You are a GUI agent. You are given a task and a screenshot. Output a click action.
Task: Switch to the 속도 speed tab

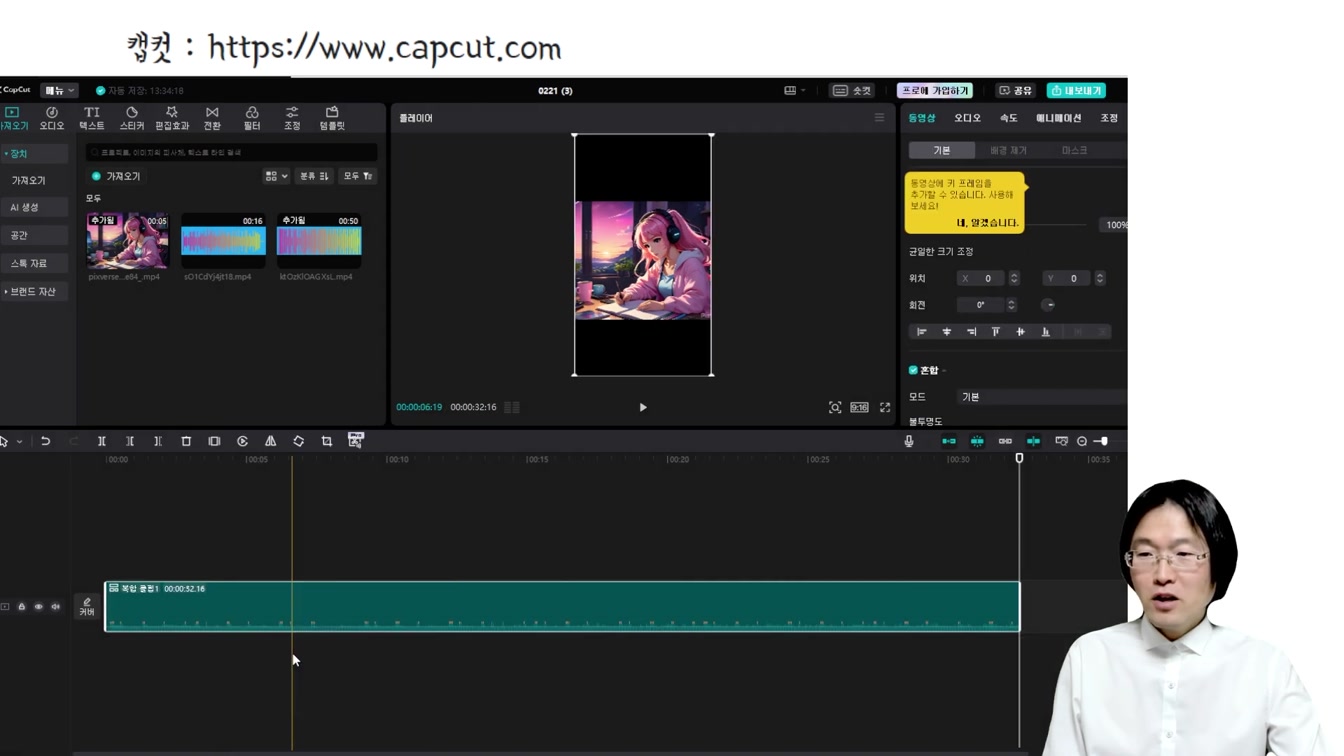1009,118
